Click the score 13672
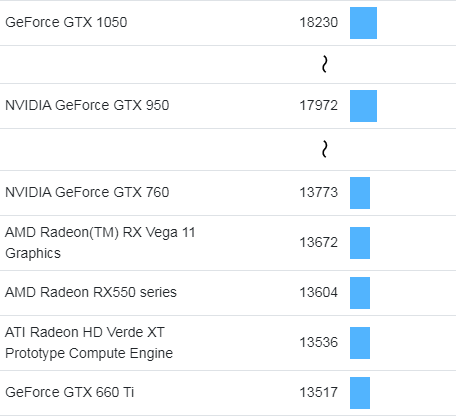456x416 pixels. (319, 242)
